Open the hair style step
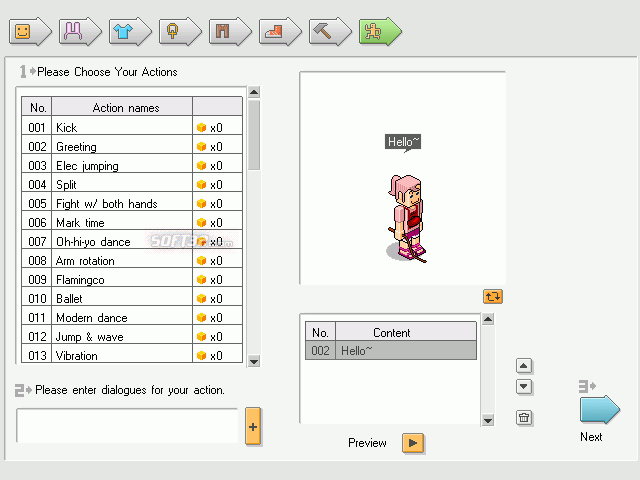Screen dimensions: 640x480 pos(80,31)
